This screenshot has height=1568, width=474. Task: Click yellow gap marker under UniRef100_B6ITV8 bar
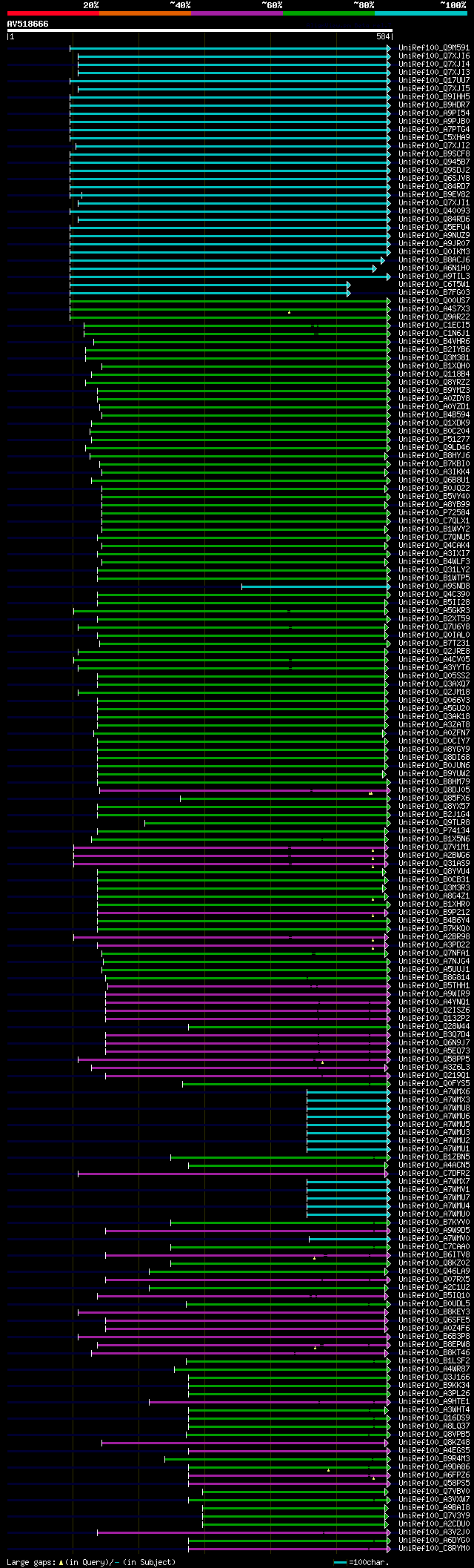pyautogui.click(x=314, y=1258)
